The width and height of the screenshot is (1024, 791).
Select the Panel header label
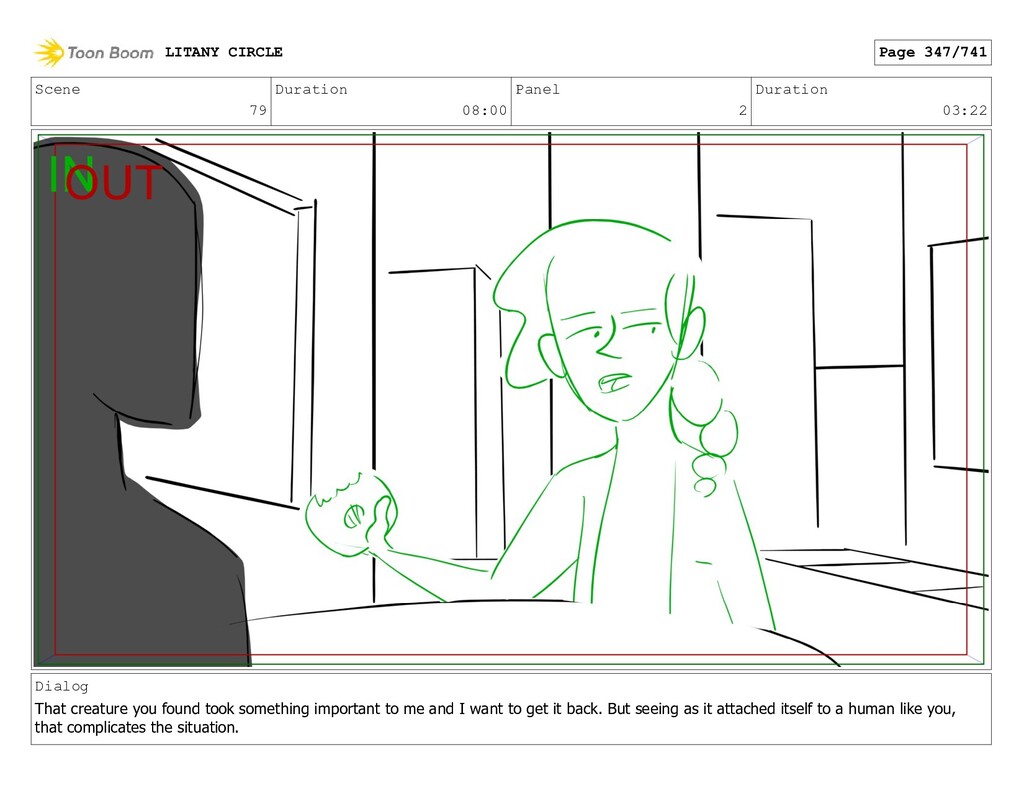tap(537, 89)
